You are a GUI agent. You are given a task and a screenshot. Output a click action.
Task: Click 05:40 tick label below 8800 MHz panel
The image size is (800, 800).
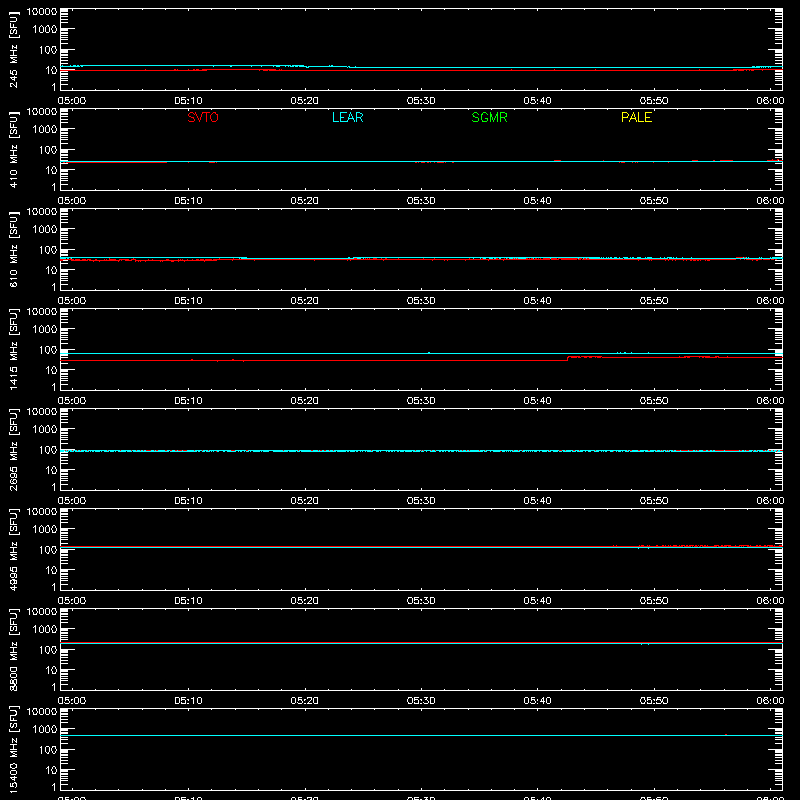point(537,701)
